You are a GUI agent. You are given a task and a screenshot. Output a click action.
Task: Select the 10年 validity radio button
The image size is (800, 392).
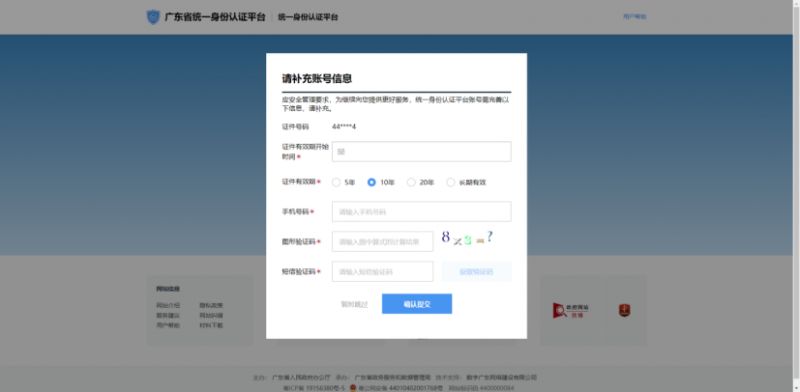[371, 182]
